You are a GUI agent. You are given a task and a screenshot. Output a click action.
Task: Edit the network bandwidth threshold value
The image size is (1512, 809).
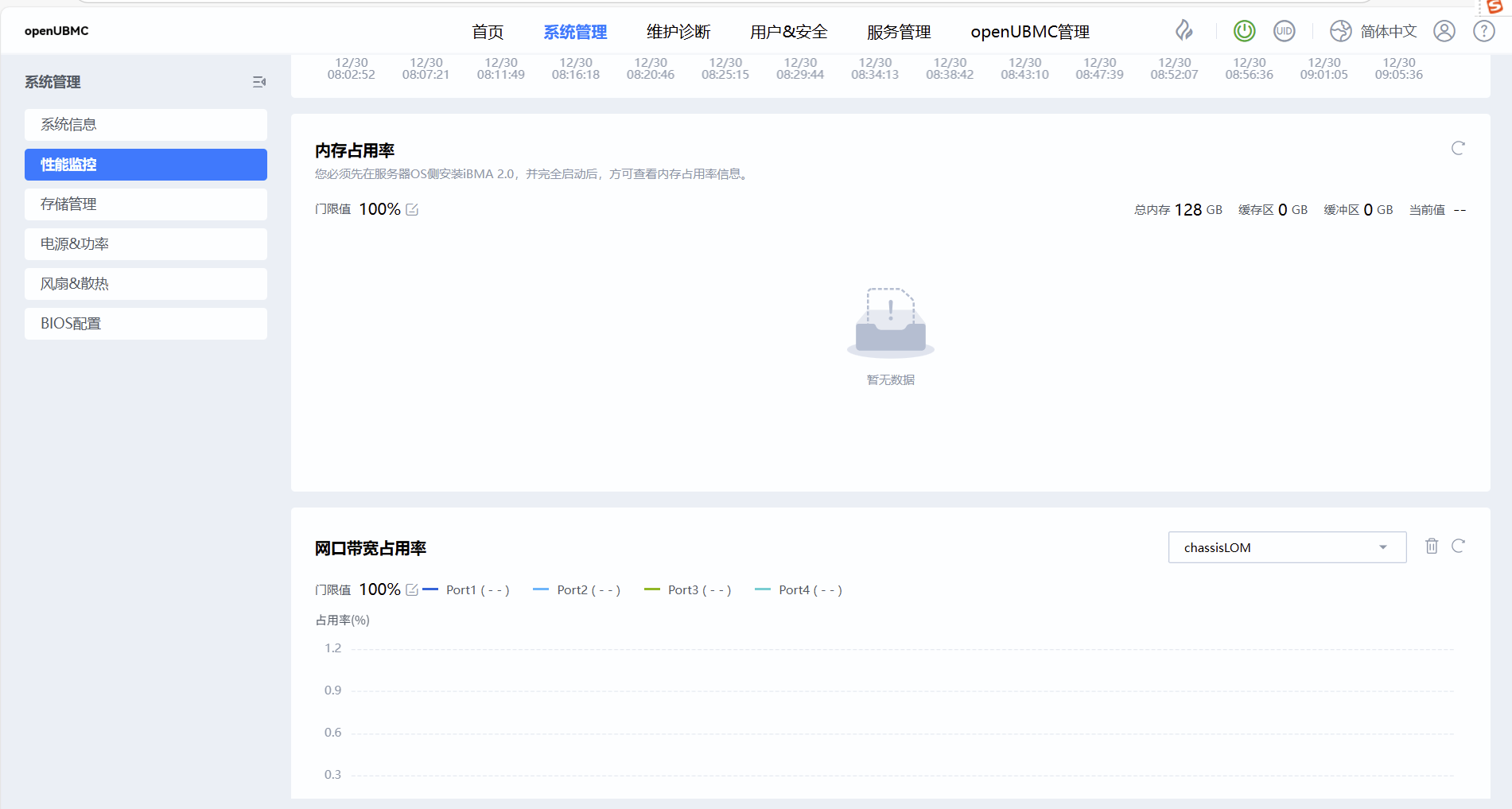(412, 590)
